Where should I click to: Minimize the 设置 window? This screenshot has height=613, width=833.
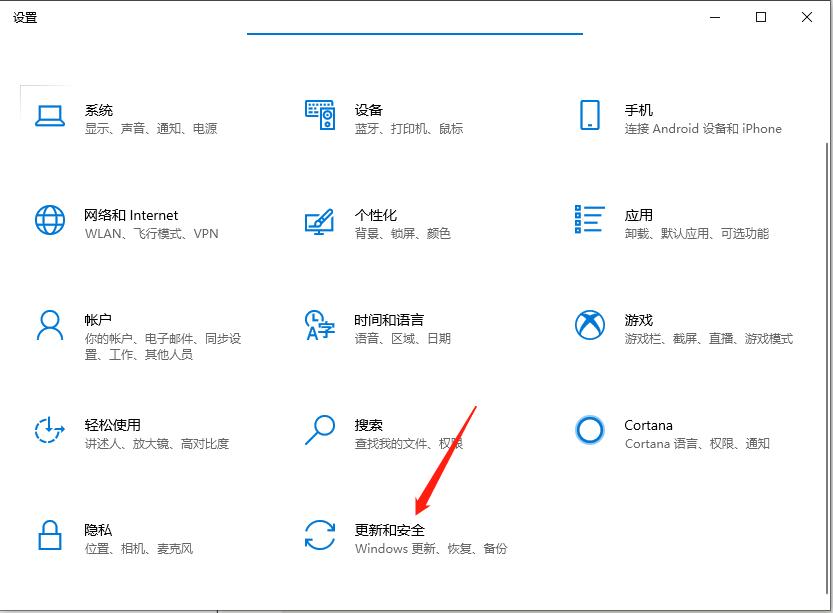click(x=715, y=17)
